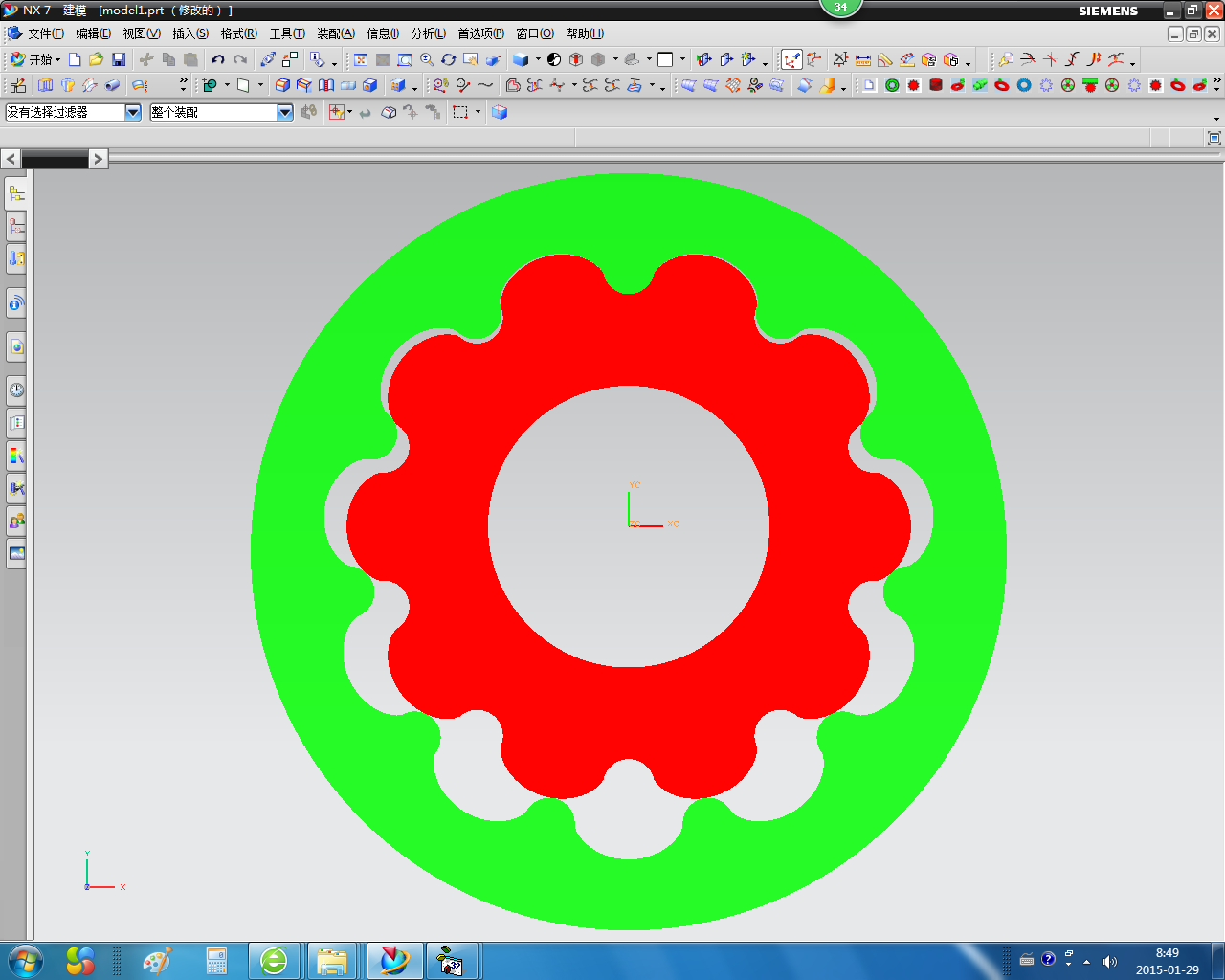Screen dimensions: 1225x980
Task: Activate the Zoom magnifier tool
Action: click(427, 59)
